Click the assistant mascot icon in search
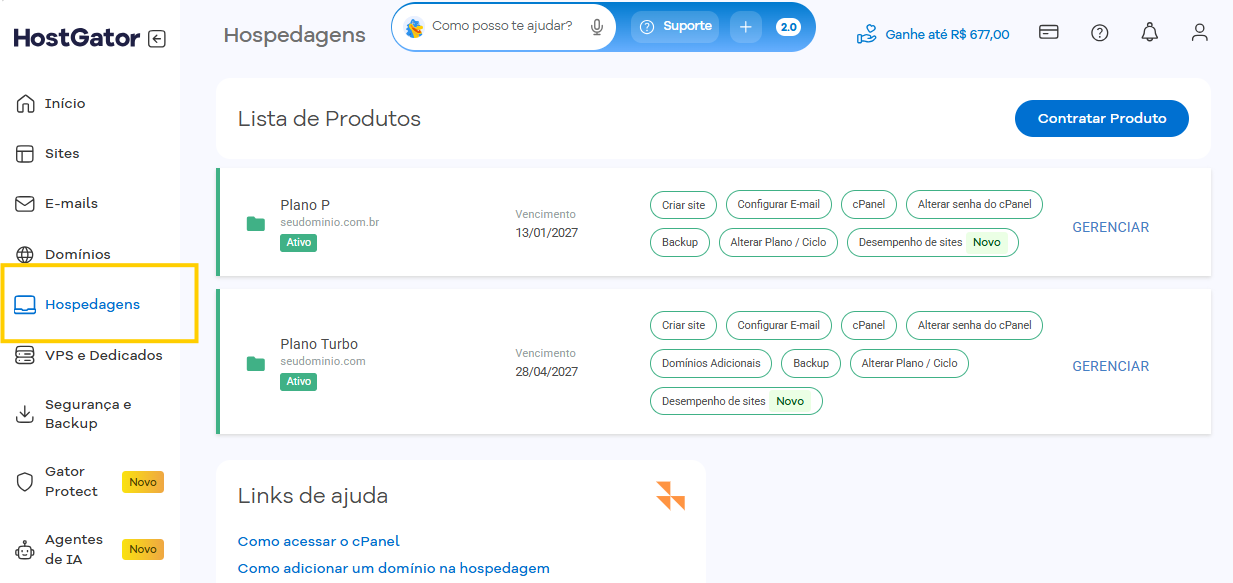1233x583 pixels. (x=414, y=27)
